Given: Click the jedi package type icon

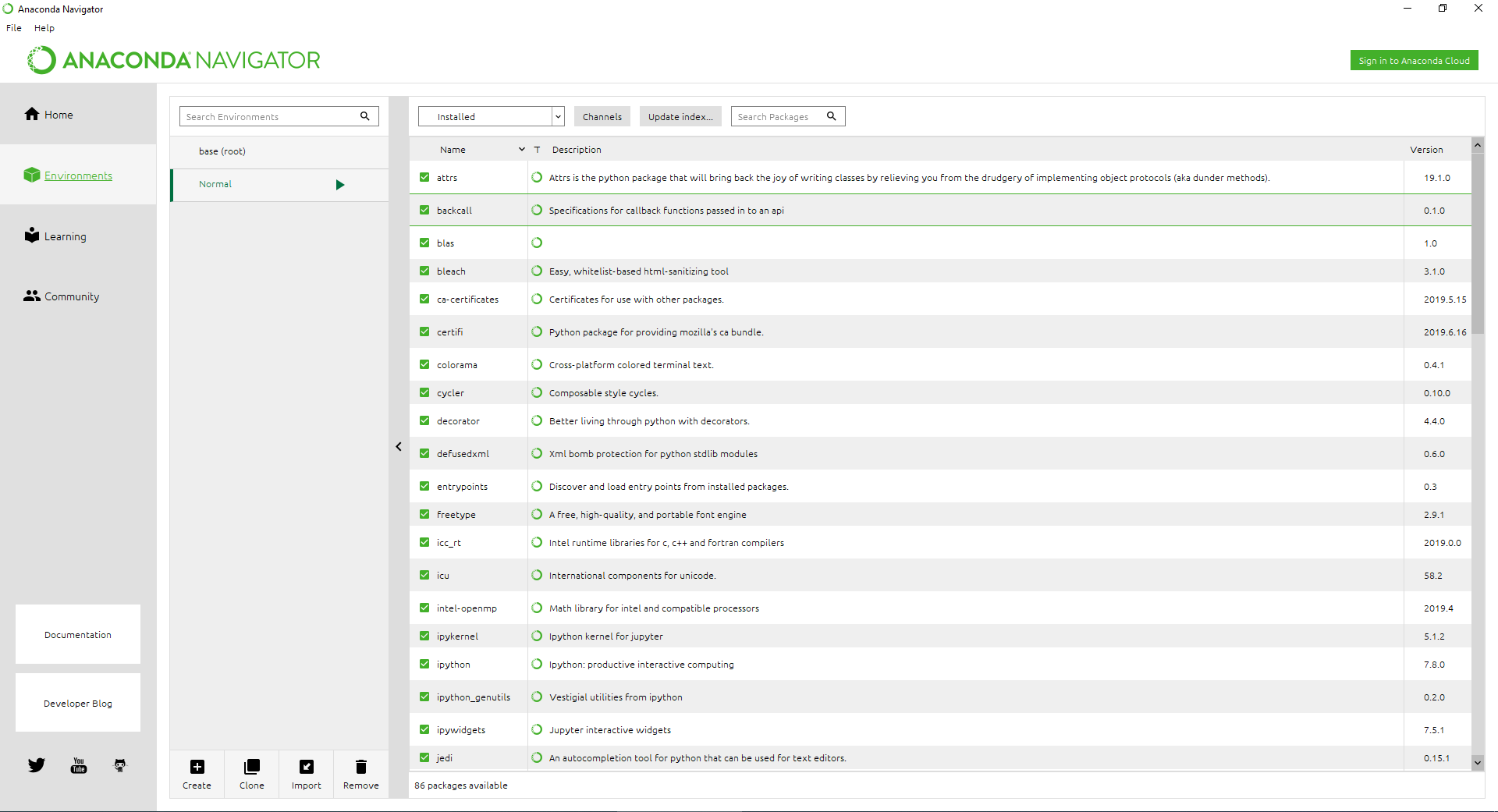Looking at the screenshot, I should [537, 757].
